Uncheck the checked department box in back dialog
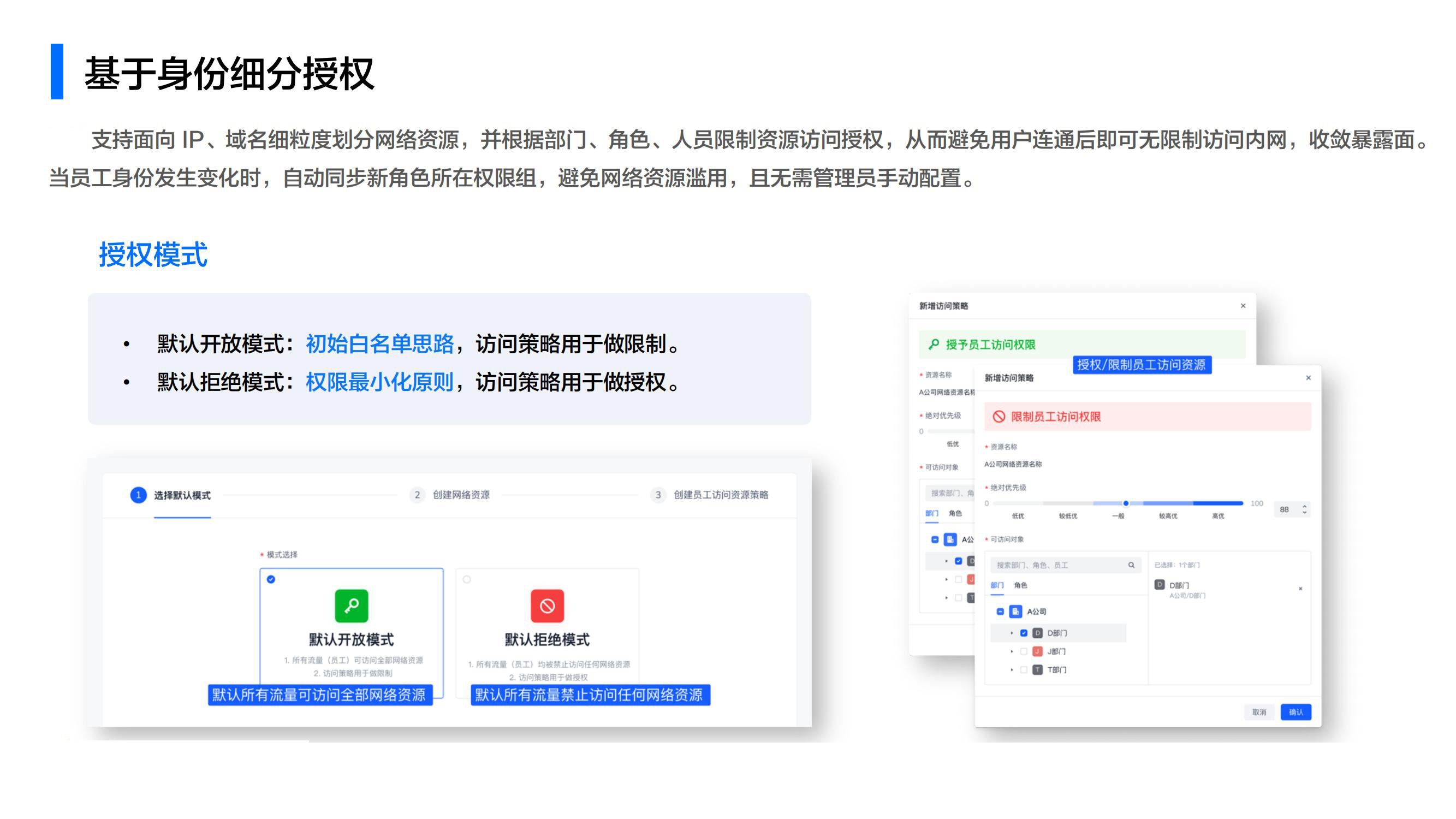The height and width of the screenshot is (819, 1456). (x=958, y=561)
